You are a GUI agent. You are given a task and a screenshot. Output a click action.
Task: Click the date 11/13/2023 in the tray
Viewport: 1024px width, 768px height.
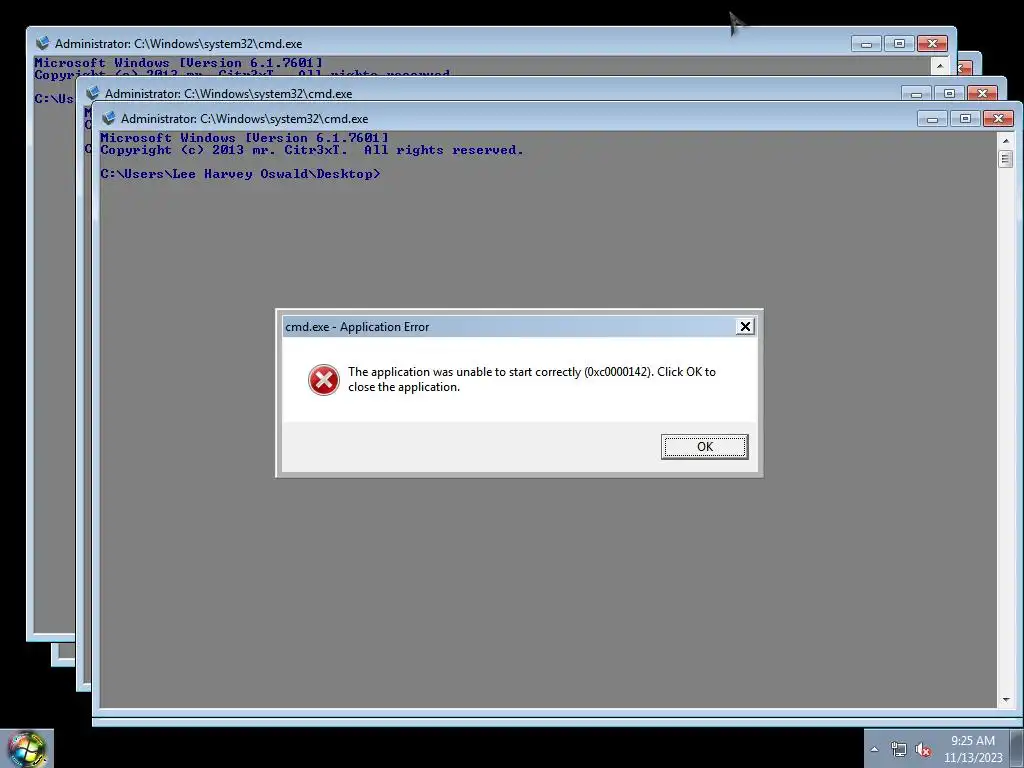[972, 758]
